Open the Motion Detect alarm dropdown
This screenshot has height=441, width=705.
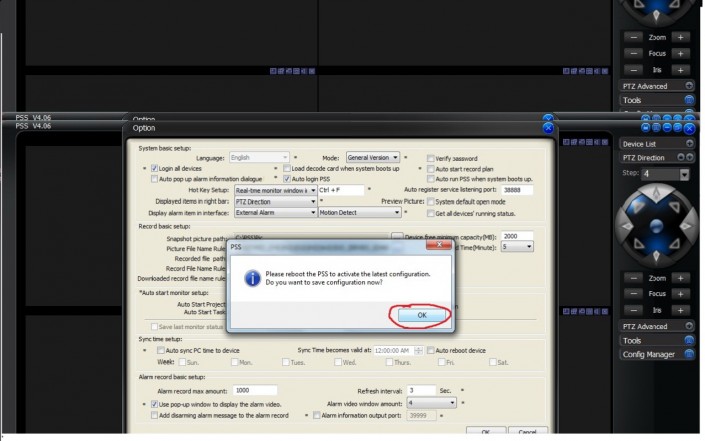[396, 212]
